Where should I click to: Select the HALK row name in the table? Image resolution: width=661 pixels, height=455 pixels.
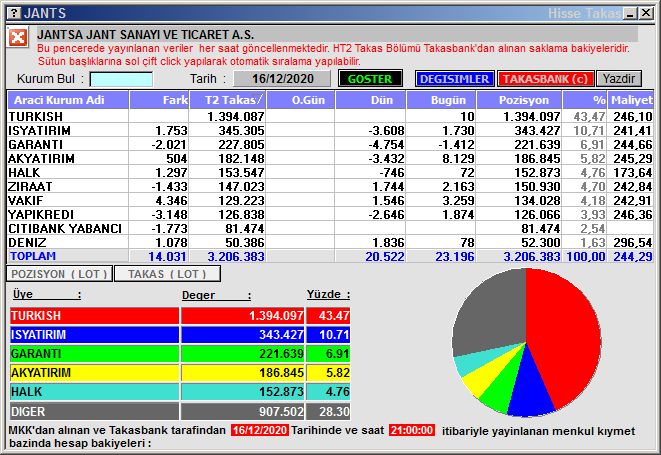24,172
